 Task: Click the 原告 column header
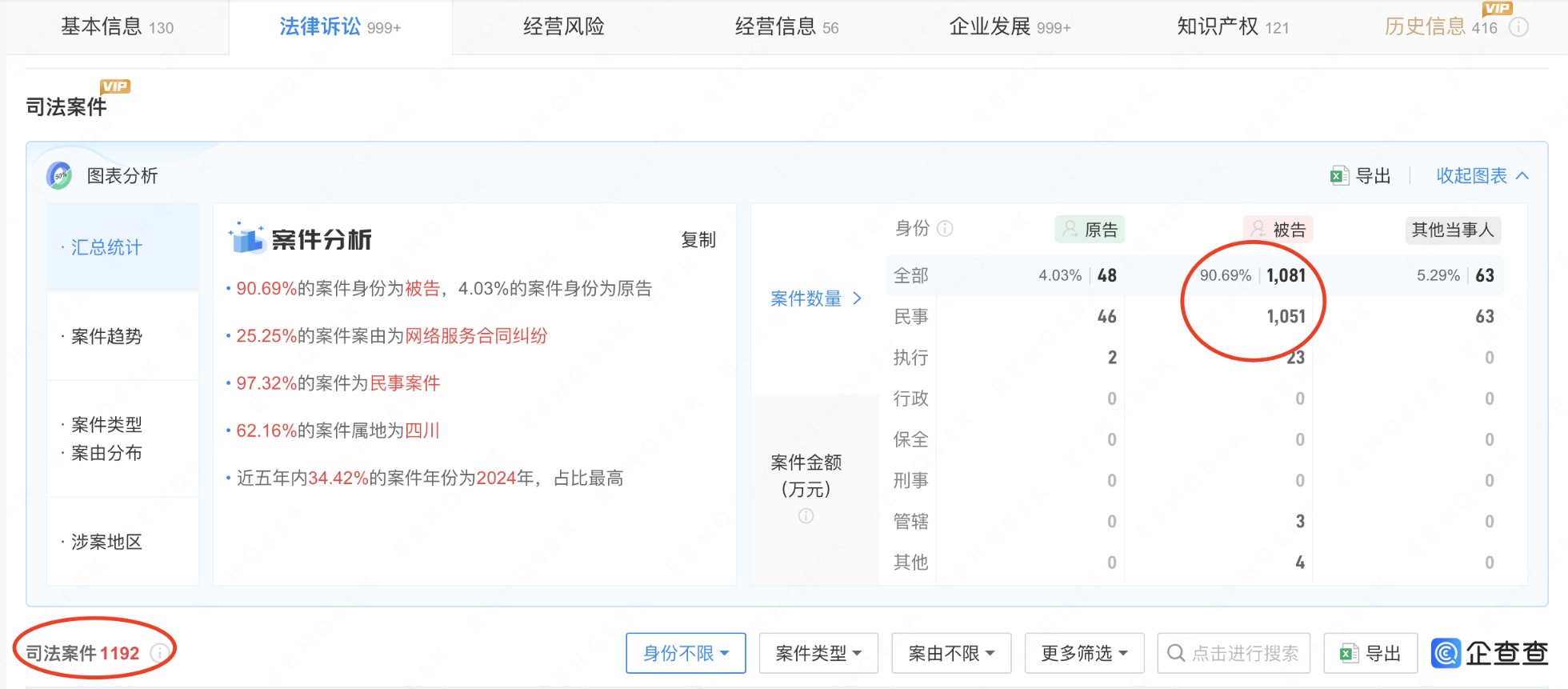pyautogui.click(x=1090, y=230)
